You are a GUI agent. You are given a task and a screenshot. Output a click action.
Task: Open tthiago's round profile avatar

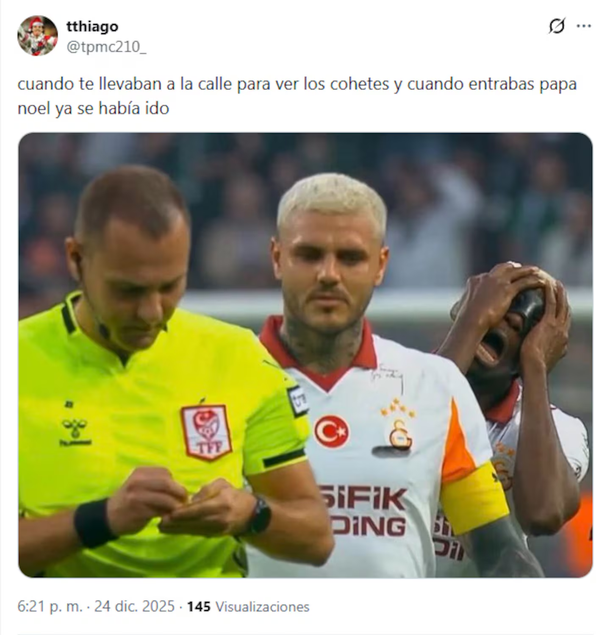point(37,36)
